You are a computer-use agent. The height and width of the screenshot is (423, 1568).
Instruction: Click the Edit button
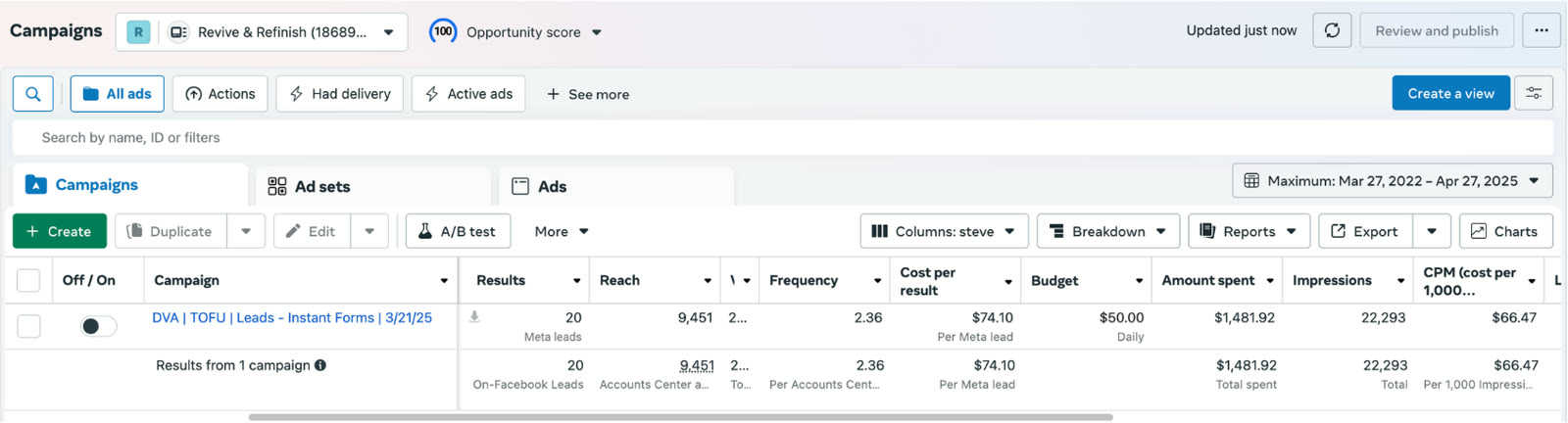click(312, 231)
